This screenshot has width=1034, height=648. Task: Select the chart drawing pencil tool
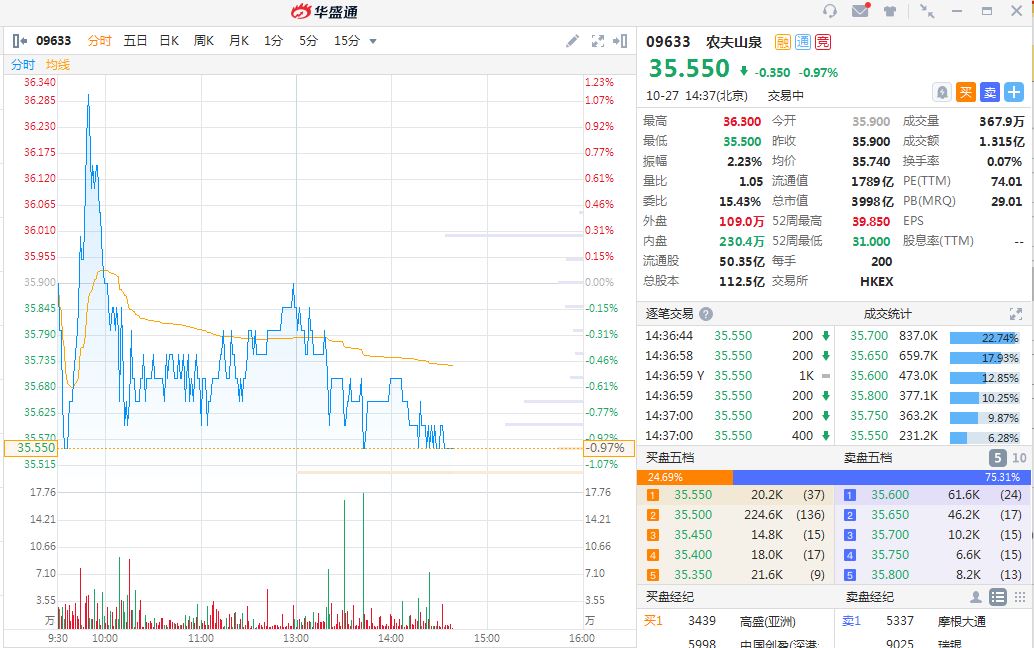click(572, 41)
